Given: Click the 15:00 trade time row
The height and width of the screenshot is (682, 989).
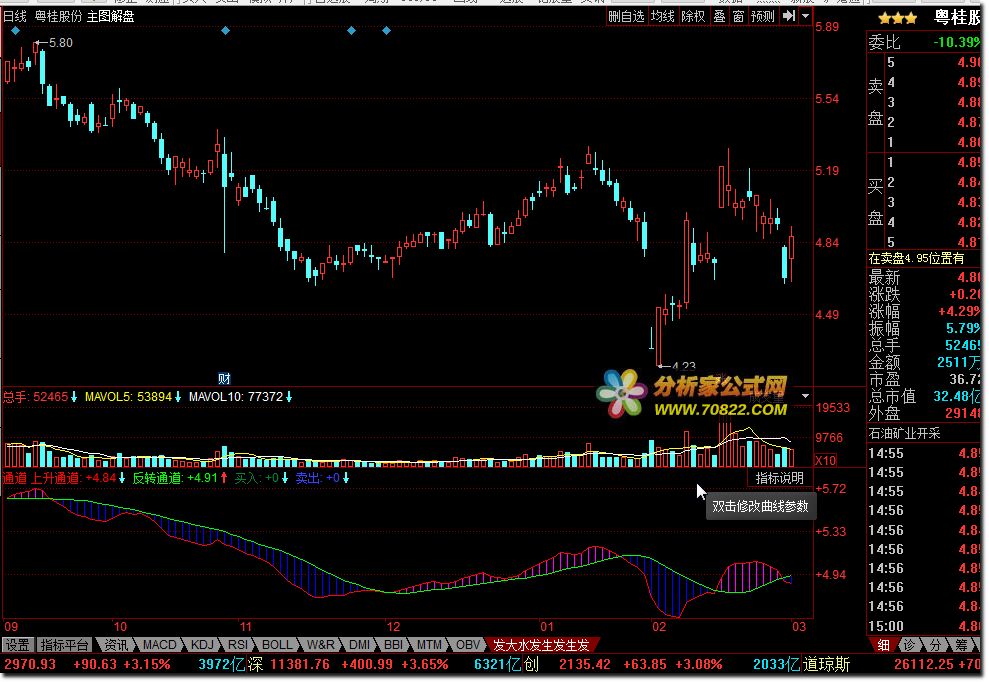Looking at the screenshot, I should click(924, 626).
